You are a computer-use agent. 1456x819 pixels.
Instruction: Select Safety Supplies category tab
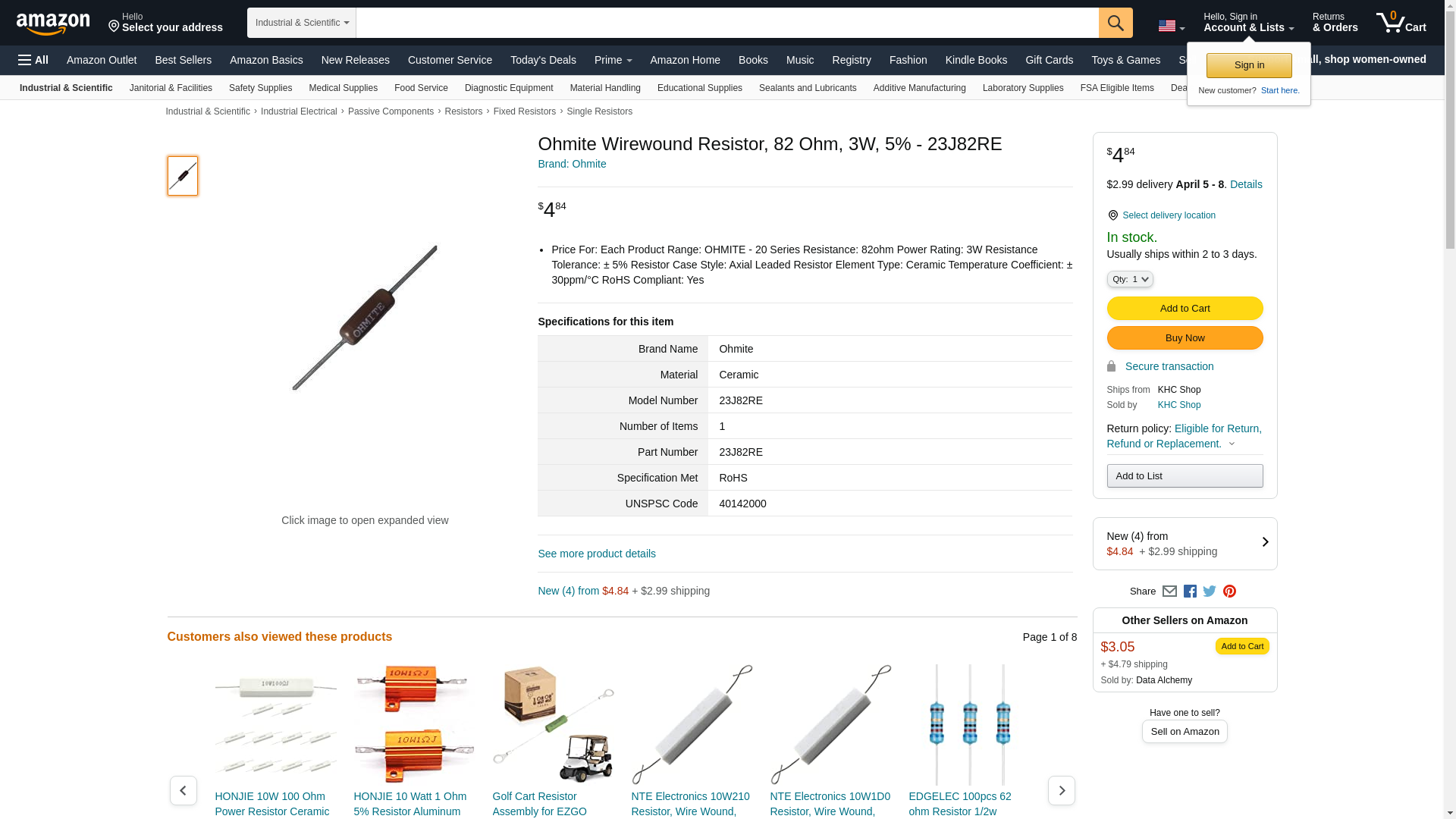click(260, 88)
